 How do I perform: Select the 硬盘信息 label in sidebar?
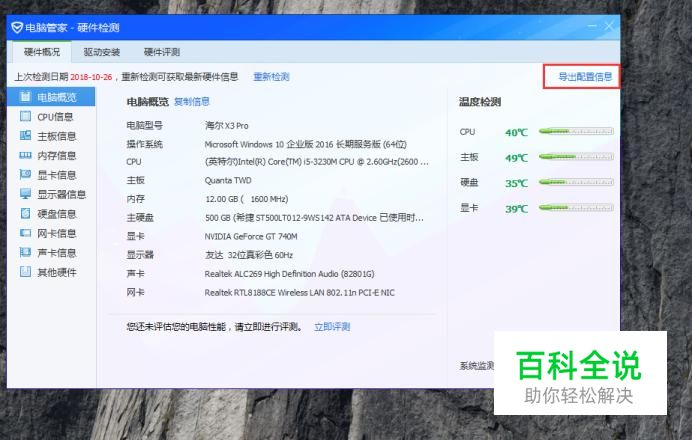[56, 214]
